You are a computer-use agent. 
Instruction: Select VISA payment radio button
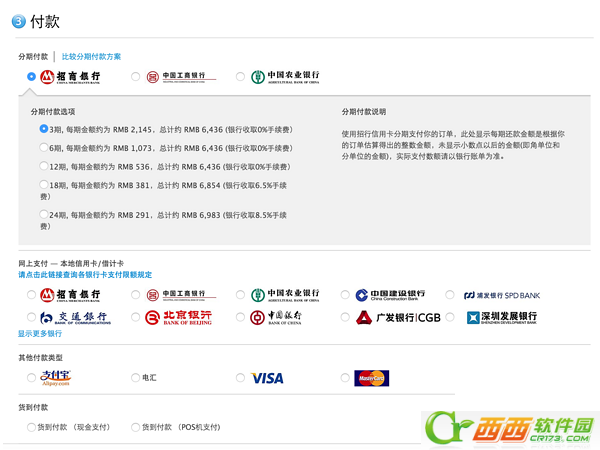pyautogui.click(x=240, y=378)
